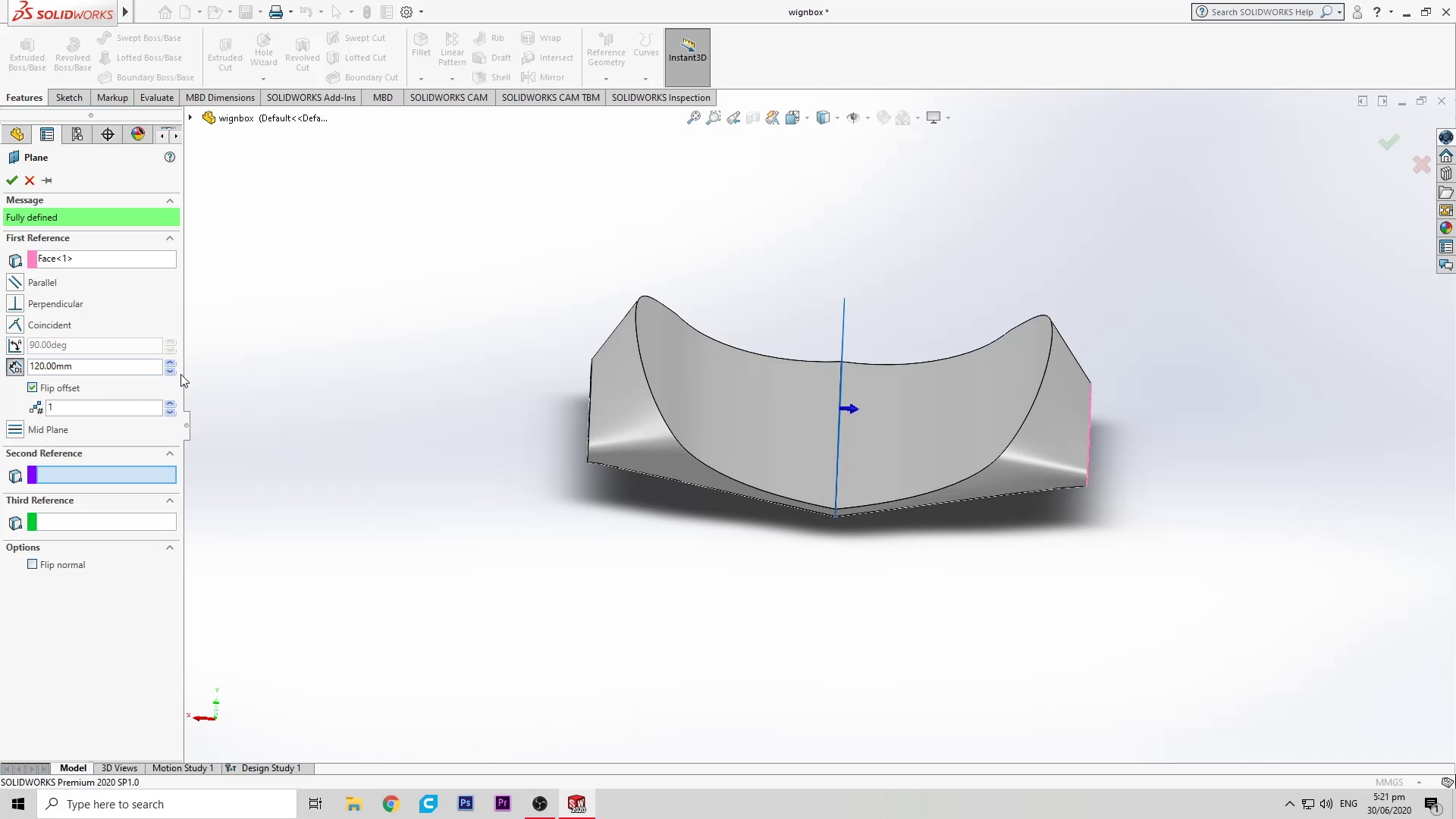Open the MBD Dimensions tab
1456x819 pixels.
[x=220, y=97]
